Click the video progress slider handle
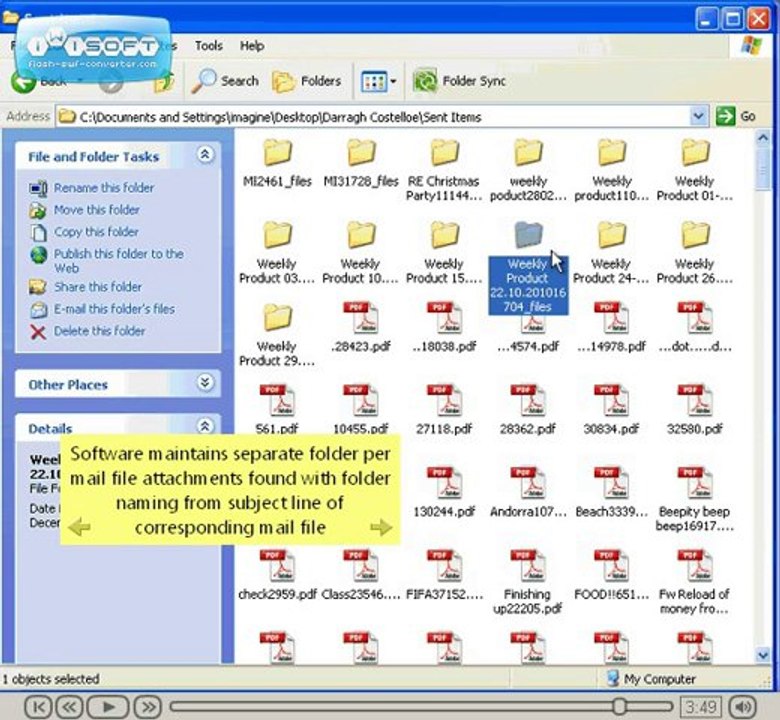Image resolution: width=780 pixels, height=720 pixels. (x=619, y=706)
